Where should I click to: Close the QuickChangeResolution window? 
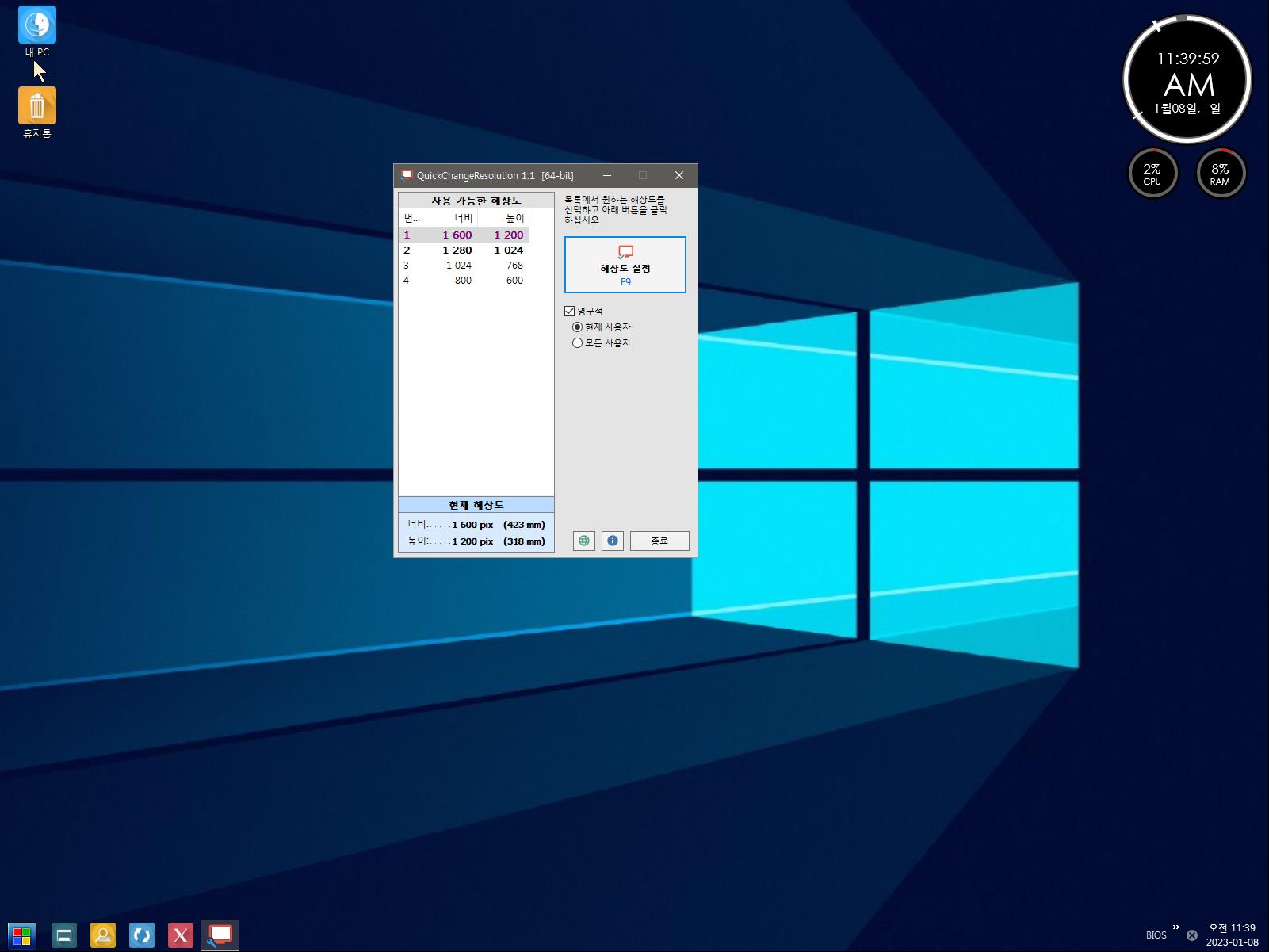pos(679,175)
